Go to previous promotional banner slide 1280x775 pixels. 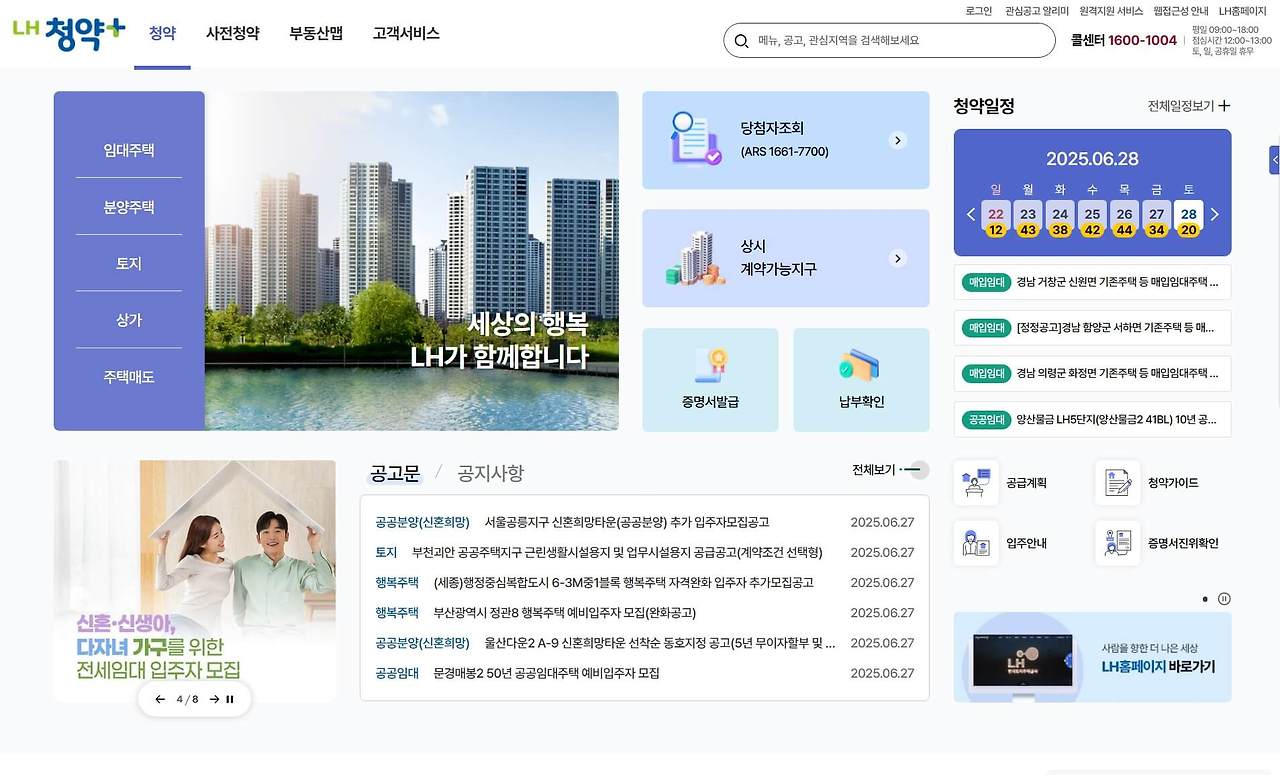[160, 699]
